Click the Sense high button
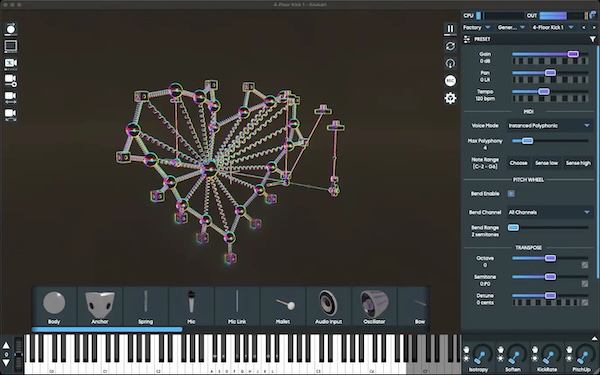600x375 pixels. 578,163
